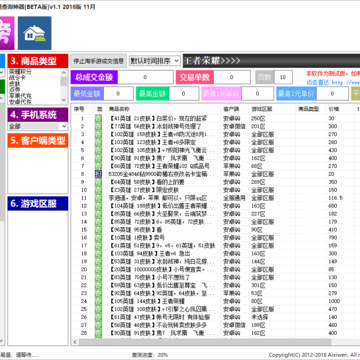Viewport: 360px width, 360px height.
Task: Click price 790 in row 16
Action: pyautogui.click(x=333, y=238)
